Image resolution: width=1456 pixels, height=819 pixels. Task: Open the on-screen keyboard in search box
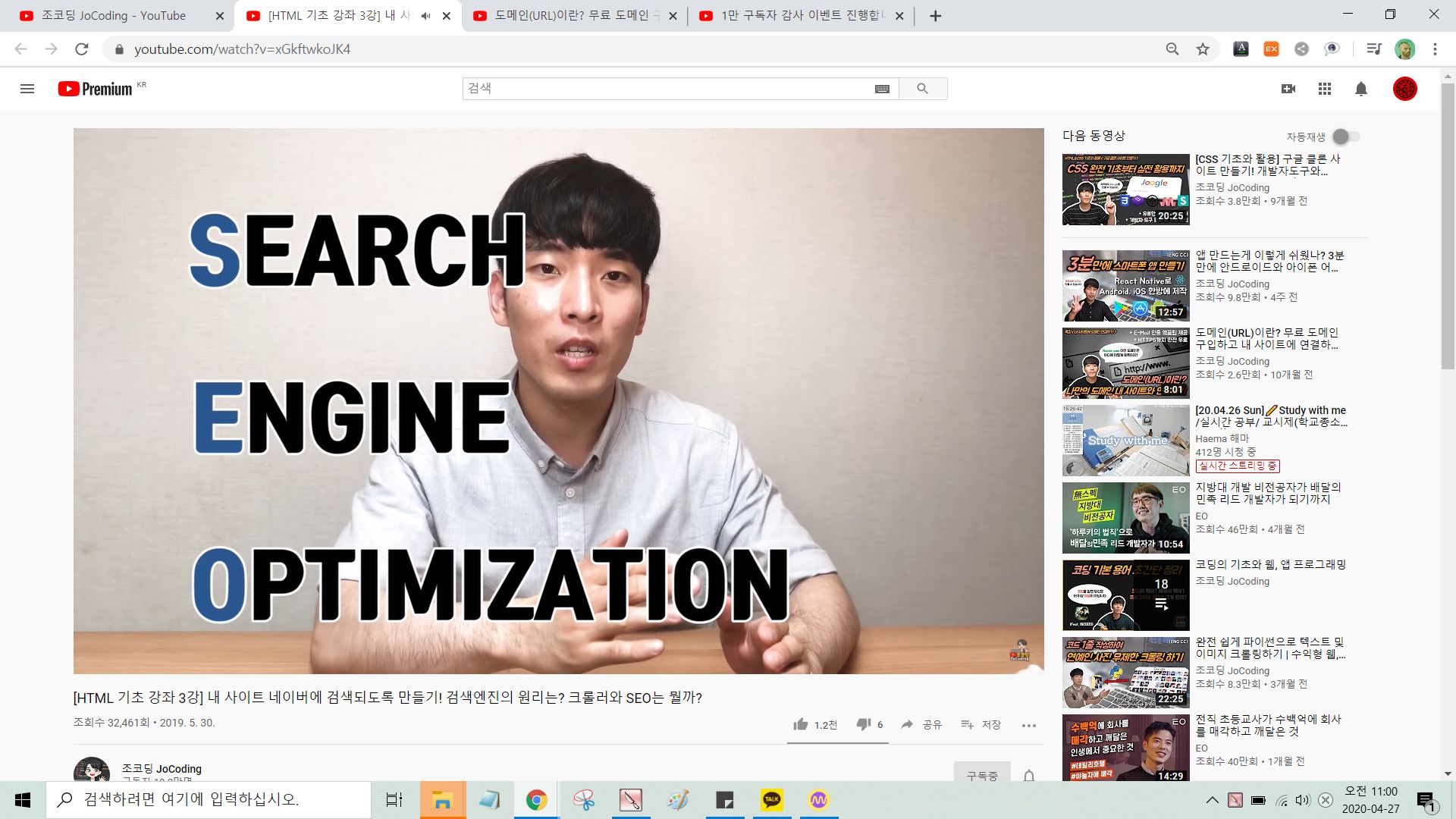point(882,89)
